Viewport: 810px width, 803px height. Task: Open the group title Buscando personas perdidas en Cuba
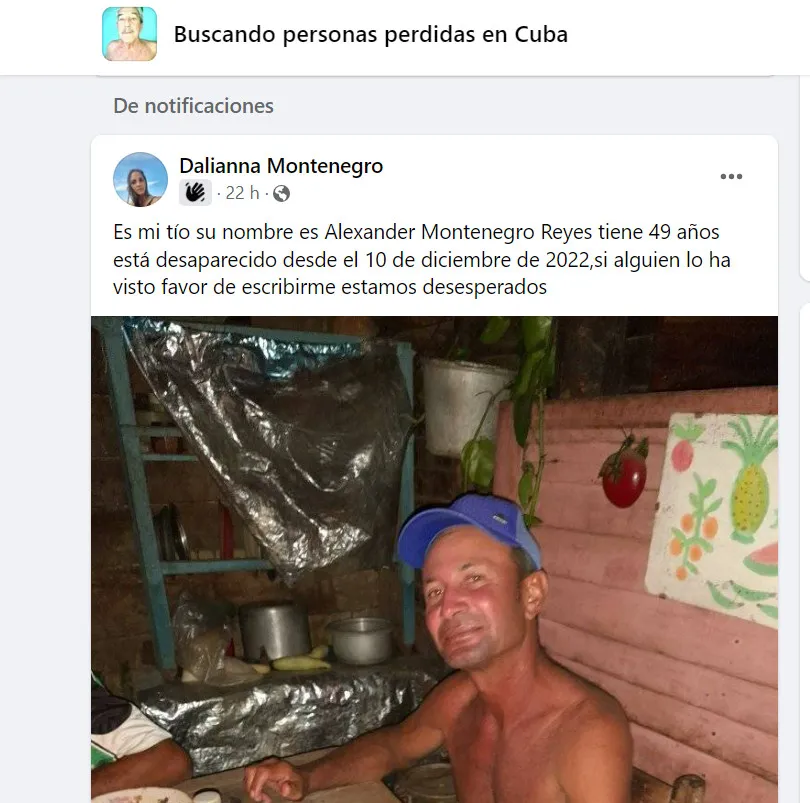tap(370, 35)
